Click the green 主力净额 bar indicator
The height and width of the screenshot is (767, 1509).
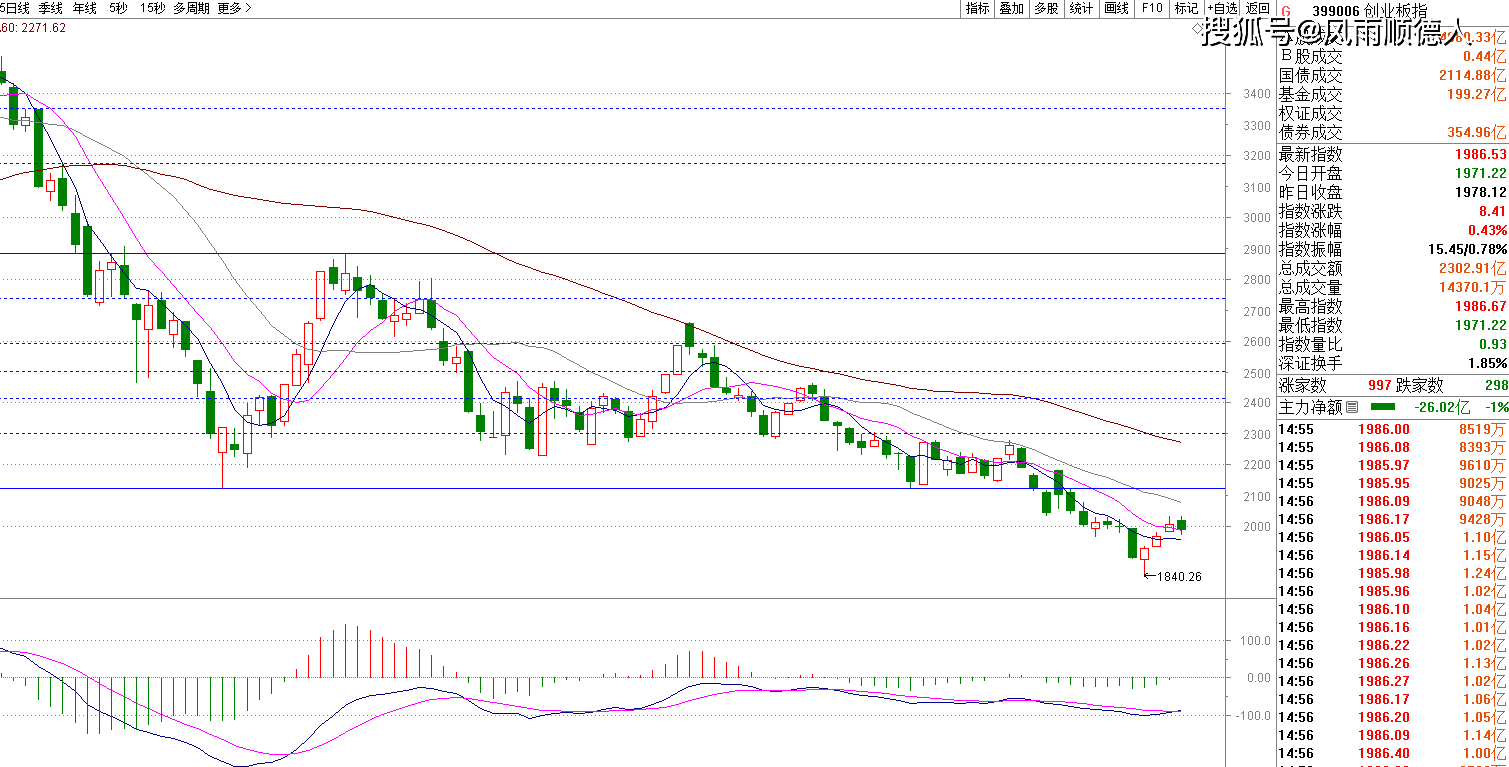(x=1383, y=407)
